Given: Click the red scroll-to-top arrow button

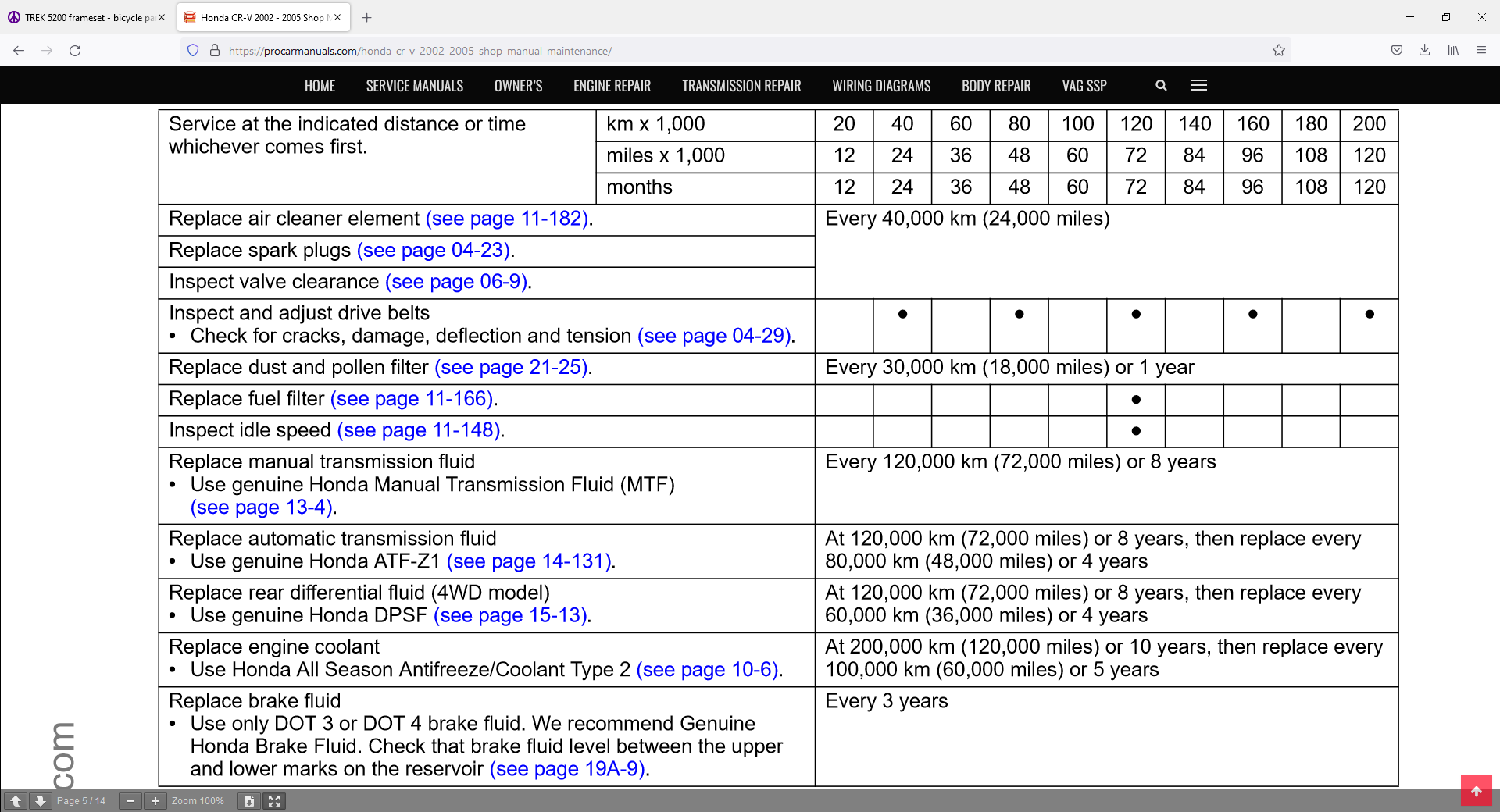Looking at the screenshot, I should point(1476,790).
